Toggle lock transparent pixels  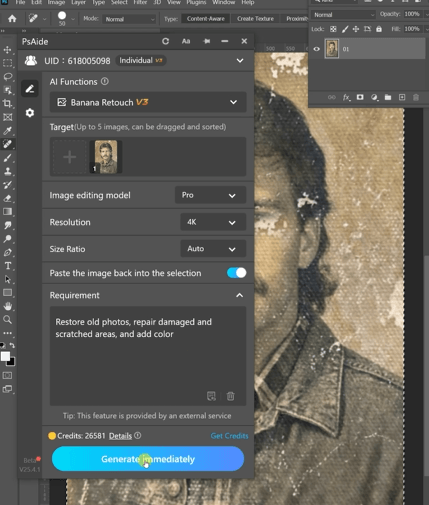333,29
